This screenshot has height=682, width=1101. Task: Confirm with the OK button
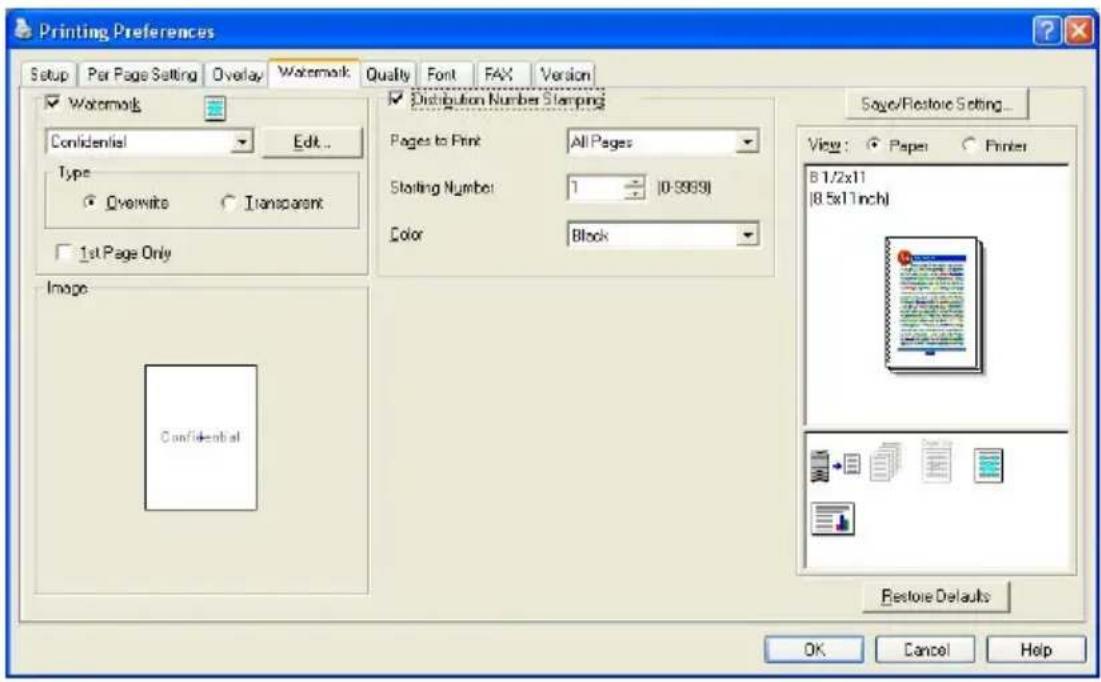814,650
